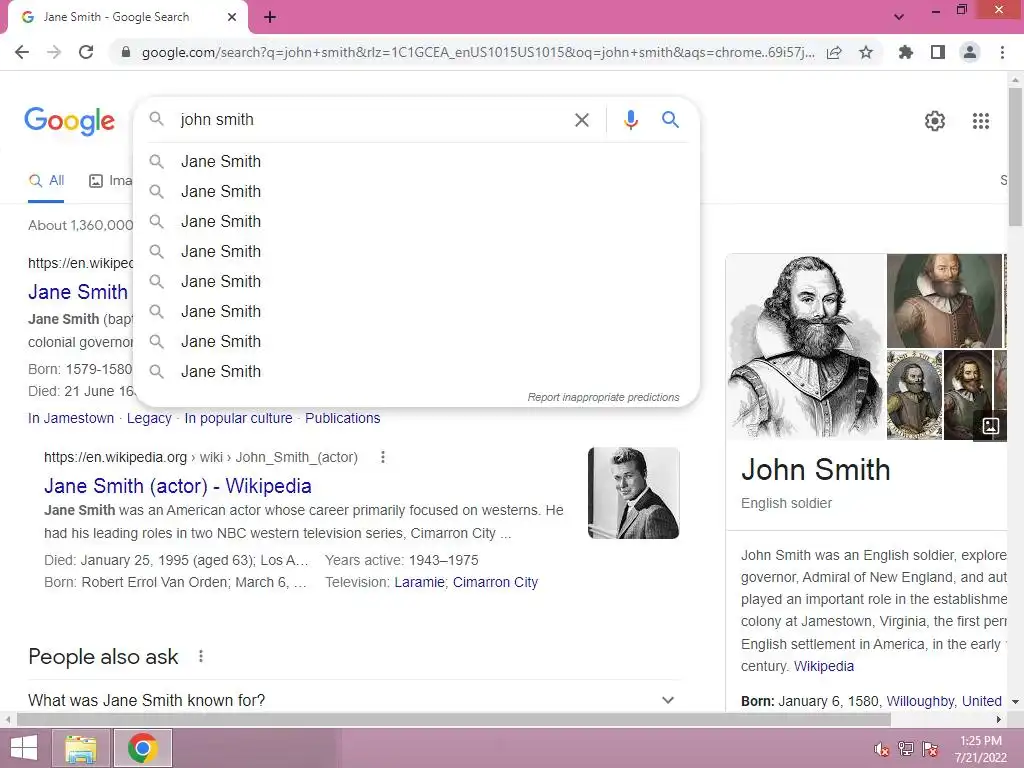The width and height of the screenshot is (1024, 768).
Task: Open the three-dot menu beside John_Smith_(actor) URL
Action: 383,457
